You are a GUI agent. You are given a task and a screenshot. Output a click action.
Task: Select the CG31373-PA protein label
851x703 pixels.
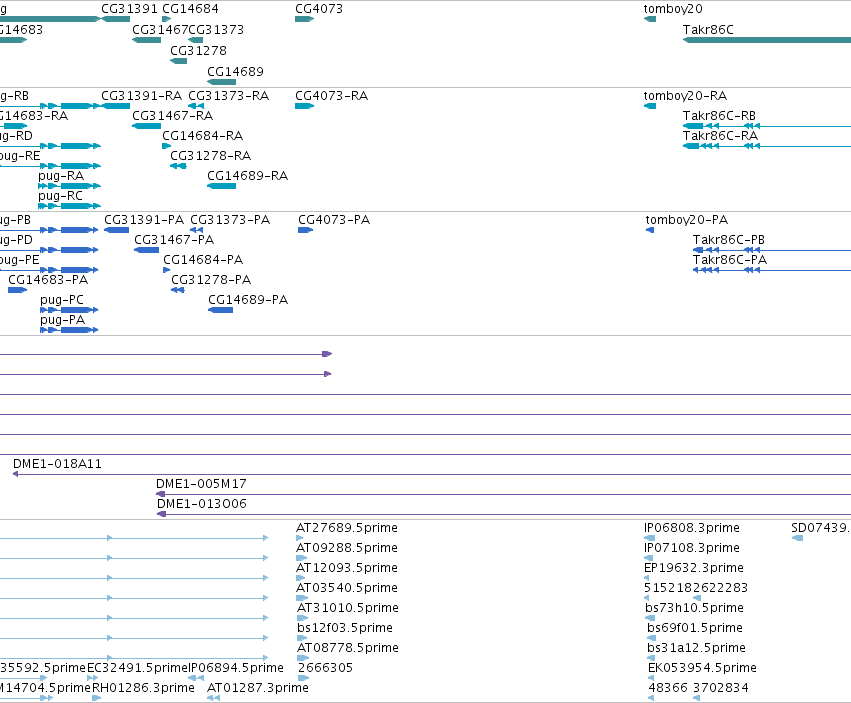(230, 220)
